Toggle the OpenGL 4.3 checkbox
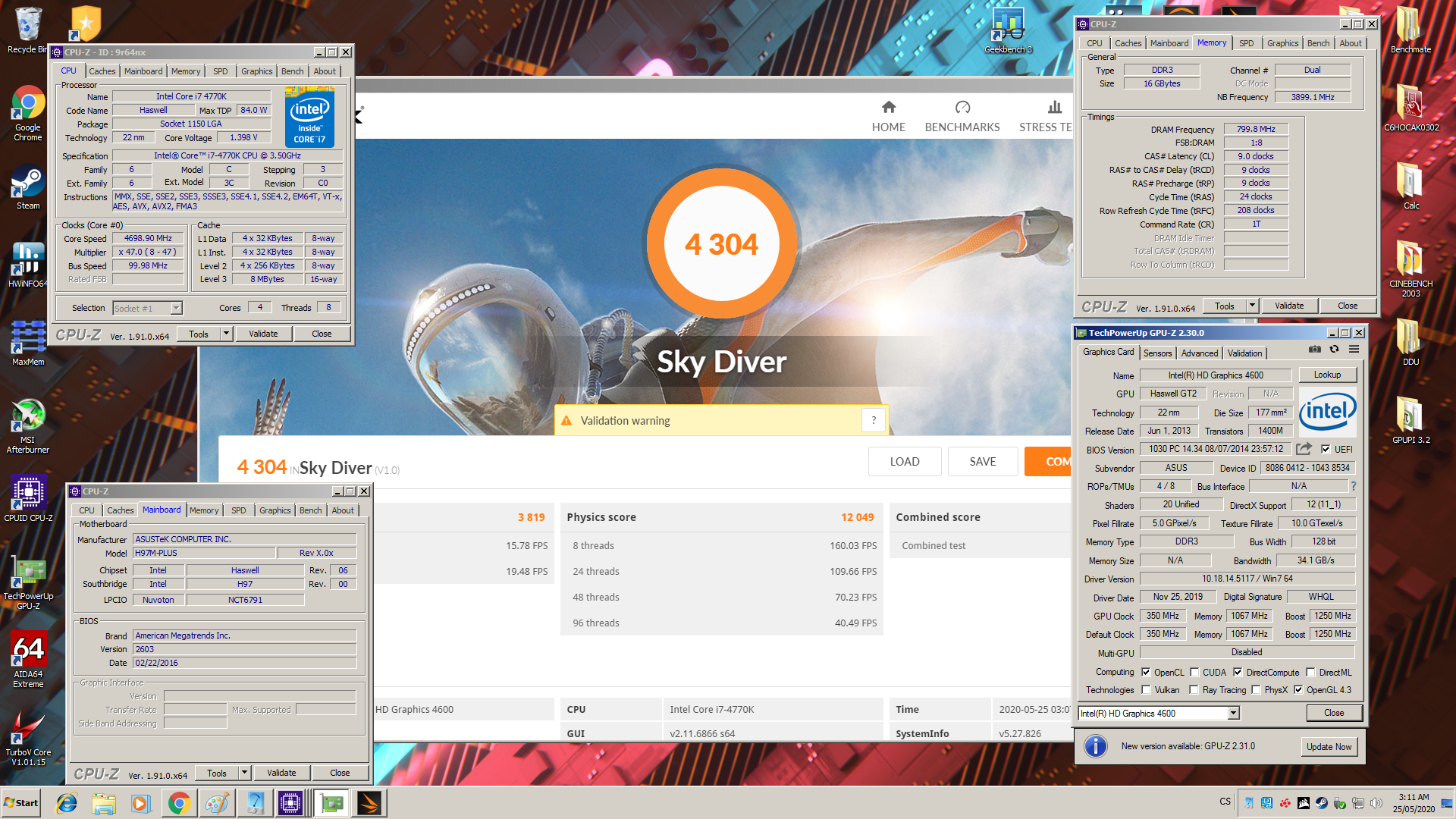The width and height of the screenshot is (1456, 819). 1298,689
